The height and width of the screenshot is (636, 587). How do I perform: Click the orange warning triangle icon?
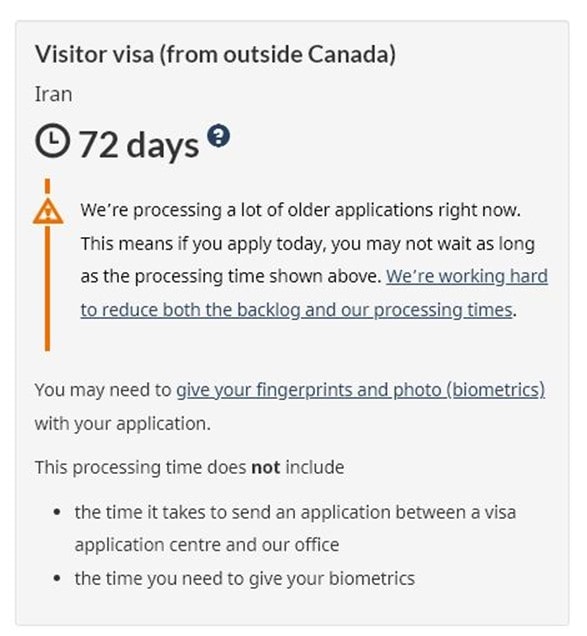pos(48,211)
